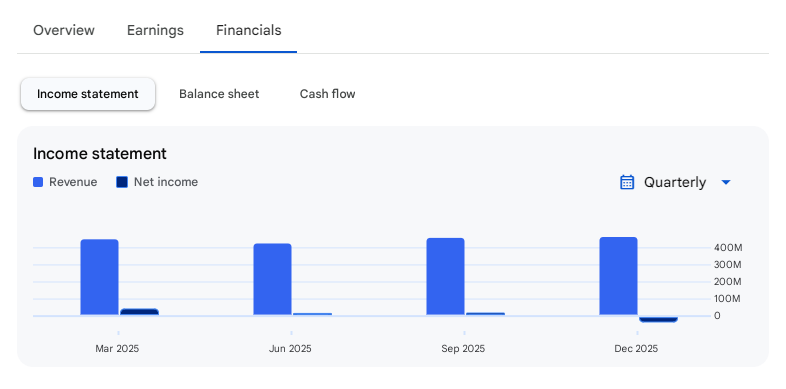Click the Dec 2025 axis label
The width and height of the screenshot is (786, 389).
click(x=636, y=349)
